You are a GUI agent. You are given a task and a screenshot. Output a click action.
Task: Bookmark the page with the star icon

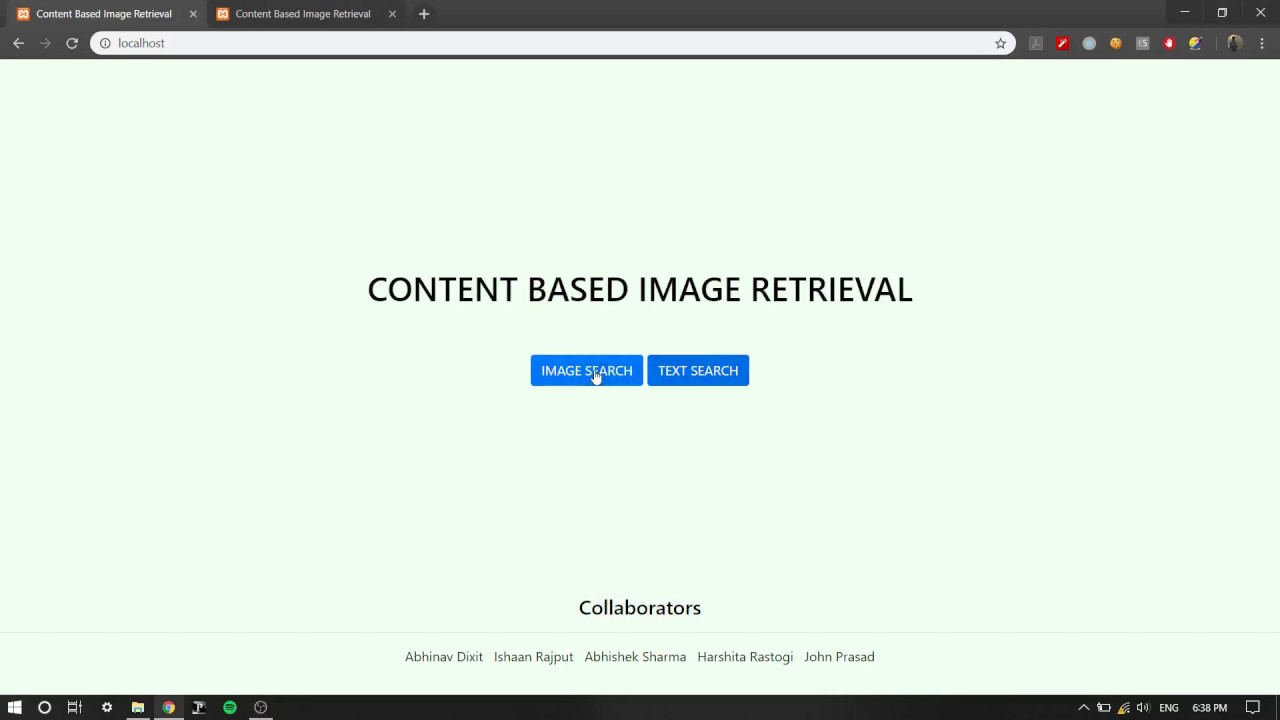(1000, 43)
